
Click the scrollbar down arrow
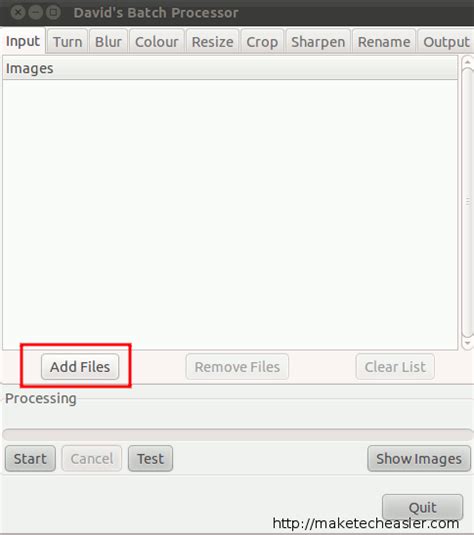click(468, 343)
